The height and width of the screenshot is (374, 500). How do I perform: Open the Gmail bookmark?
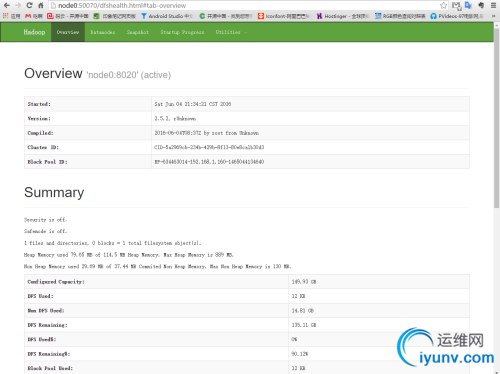[34, 16]
